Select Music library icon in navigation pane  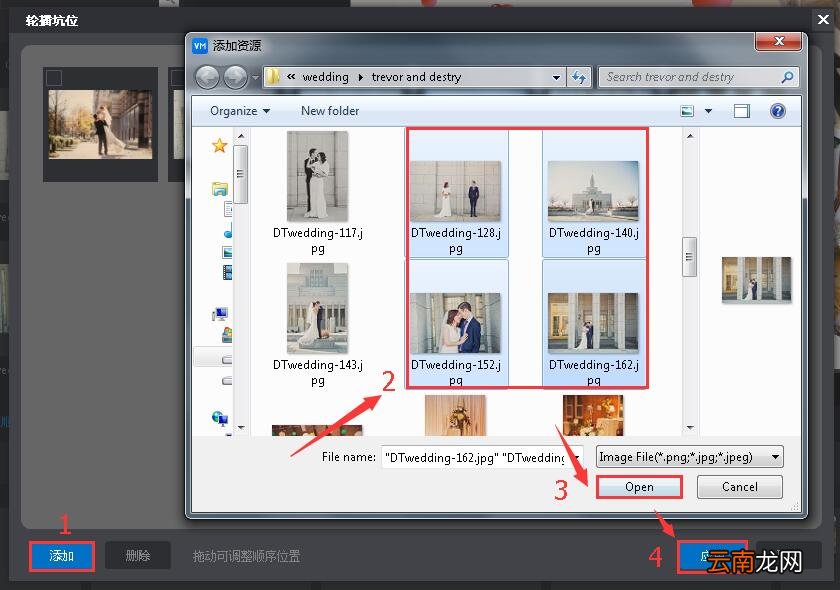[x=228, y=230]
